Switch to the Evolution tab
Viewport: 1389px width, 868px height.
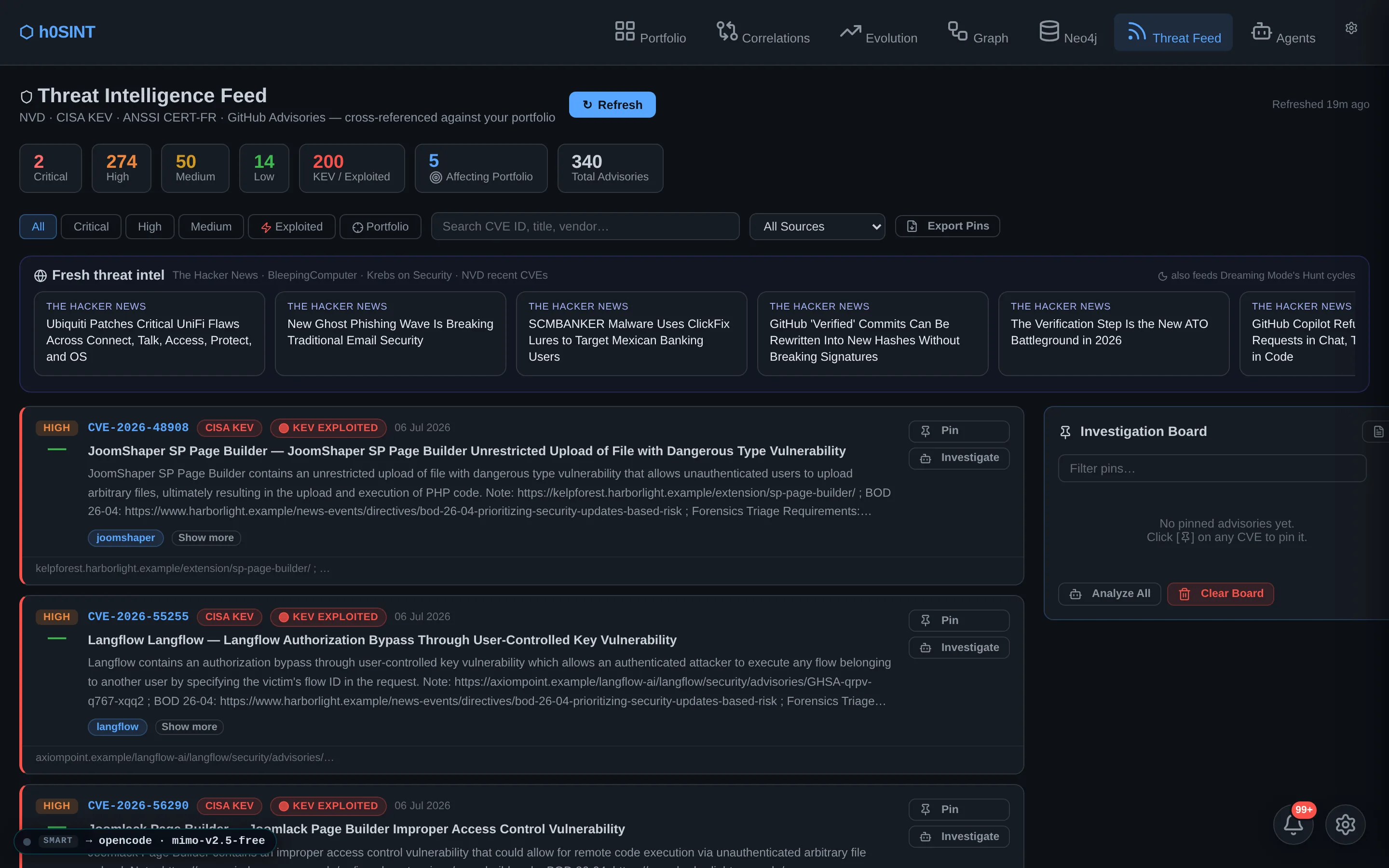pos(878,32)
